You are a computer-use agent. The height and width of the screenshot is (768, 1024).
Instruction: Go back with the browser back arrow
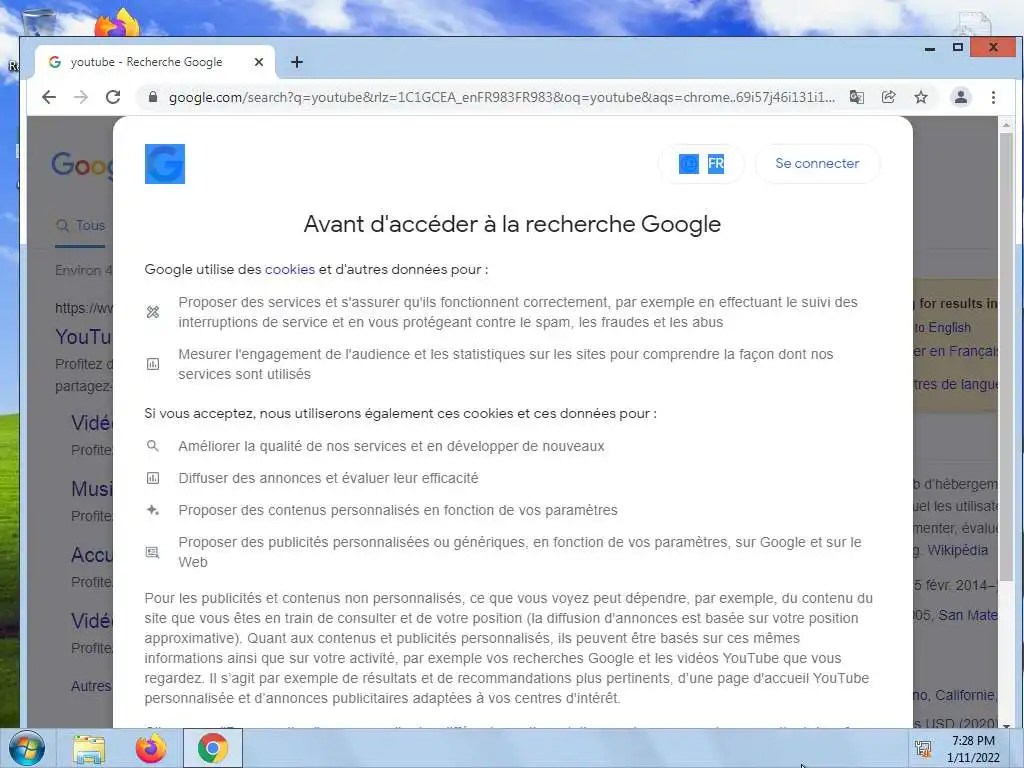tap(49, 97)
